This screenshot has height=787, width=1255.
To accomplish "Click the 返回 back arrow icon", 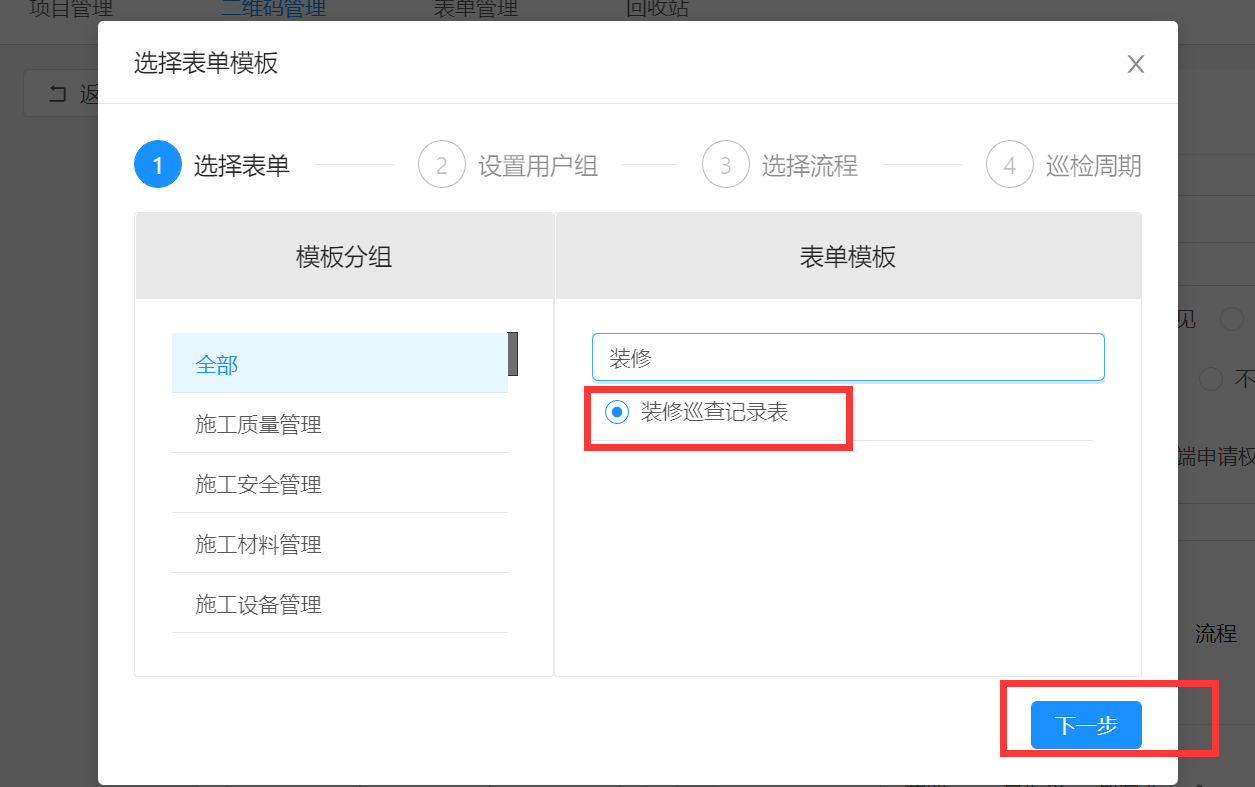I will (58, 94).
